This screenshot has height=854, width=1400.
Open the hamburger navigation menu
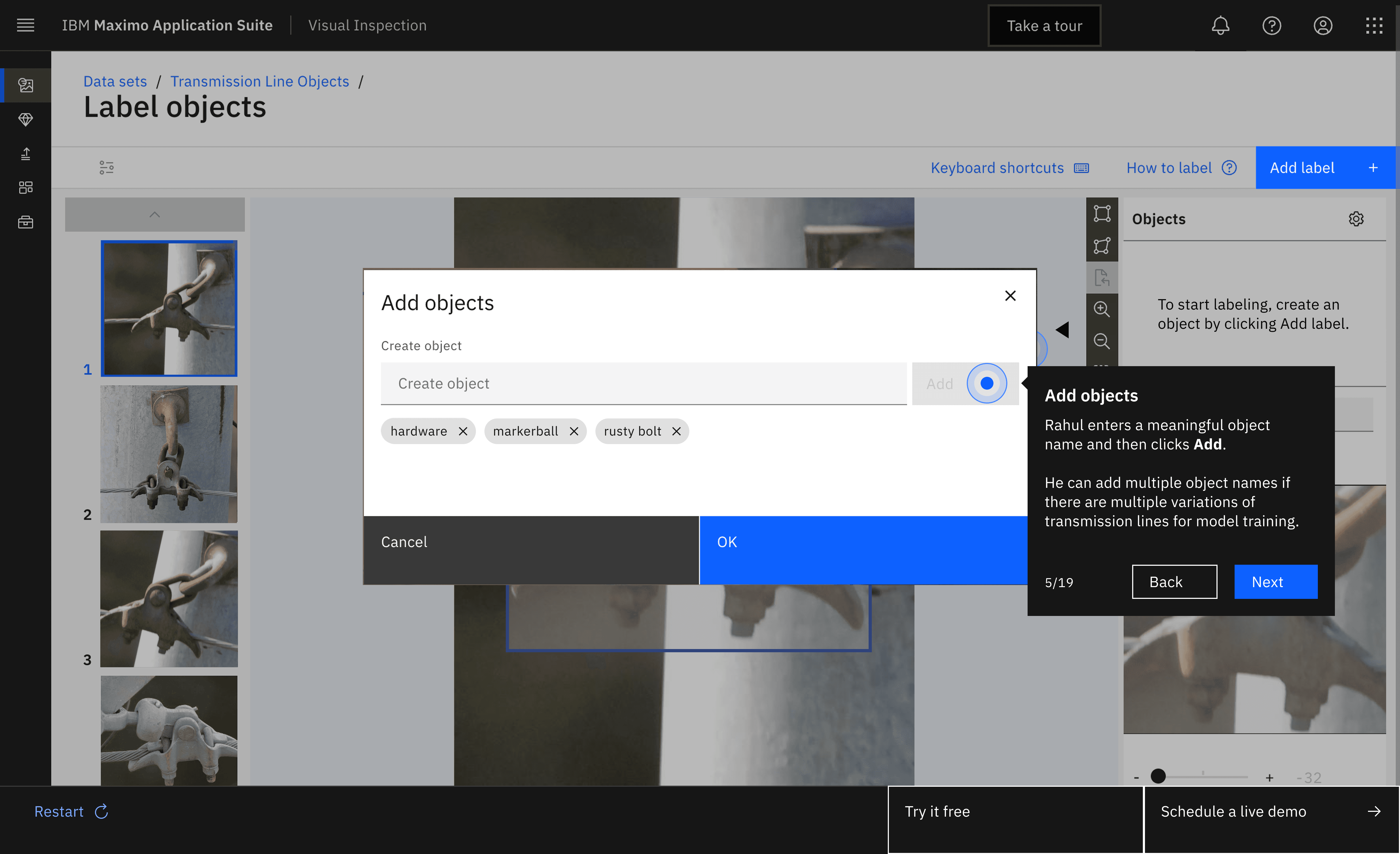point(26,26)
